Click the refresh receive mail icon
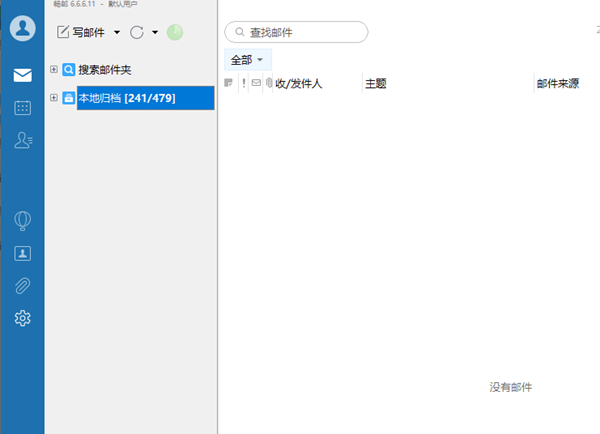The width and height of the screenshot is (600, 434). pos(137,33)
